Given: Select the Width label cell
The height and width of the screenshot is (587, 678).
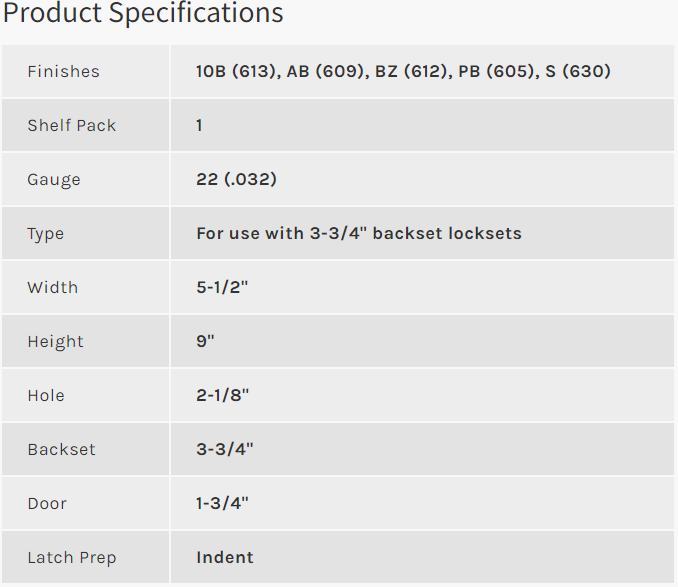Looking at the screenshot, I should click(x=86, y=287).
